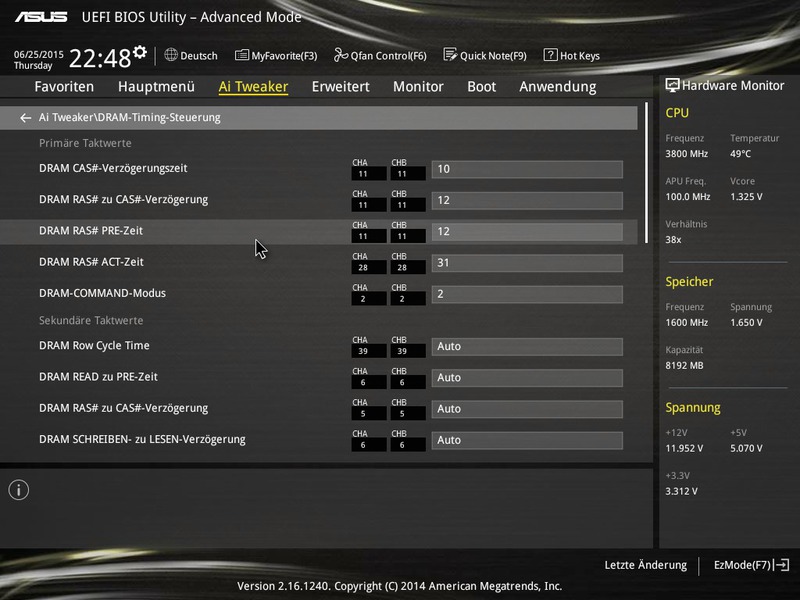Click CPU frequency 3800 MHz value
800x600 pixels.
click(x=686, y=154)
